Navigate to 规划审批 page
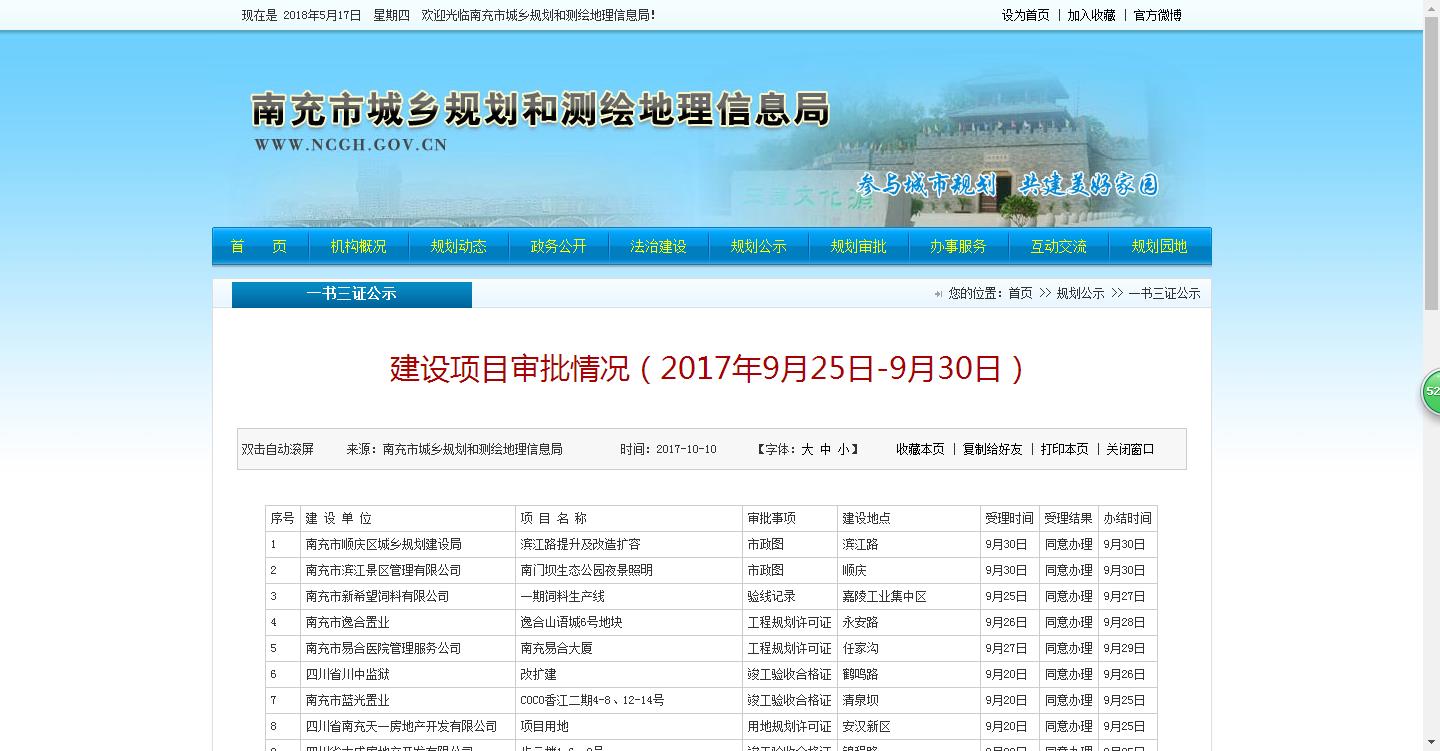 point(859,246)
